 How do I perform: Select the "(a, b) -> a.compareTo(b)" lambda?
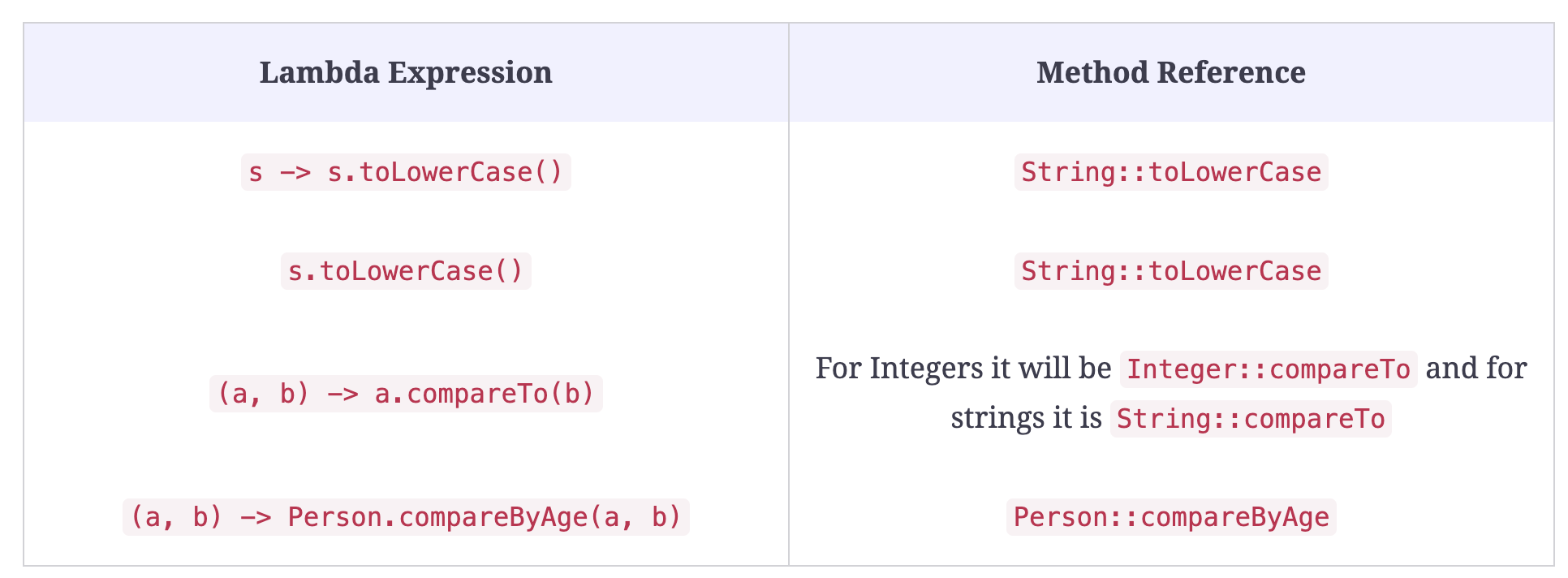(x=406, y=394)
